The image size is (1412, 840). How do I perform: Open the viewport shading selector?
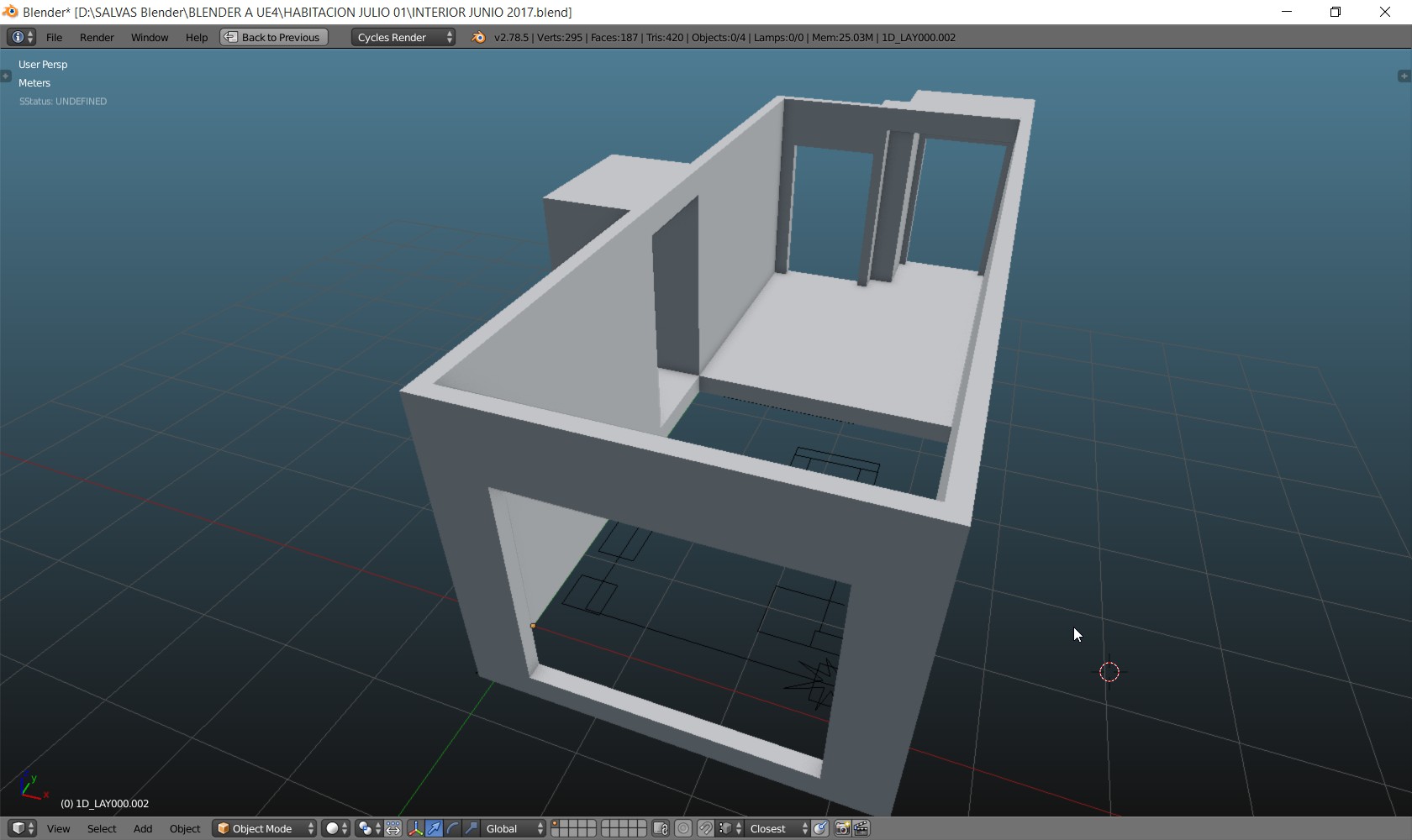click(x=336, y=828)
